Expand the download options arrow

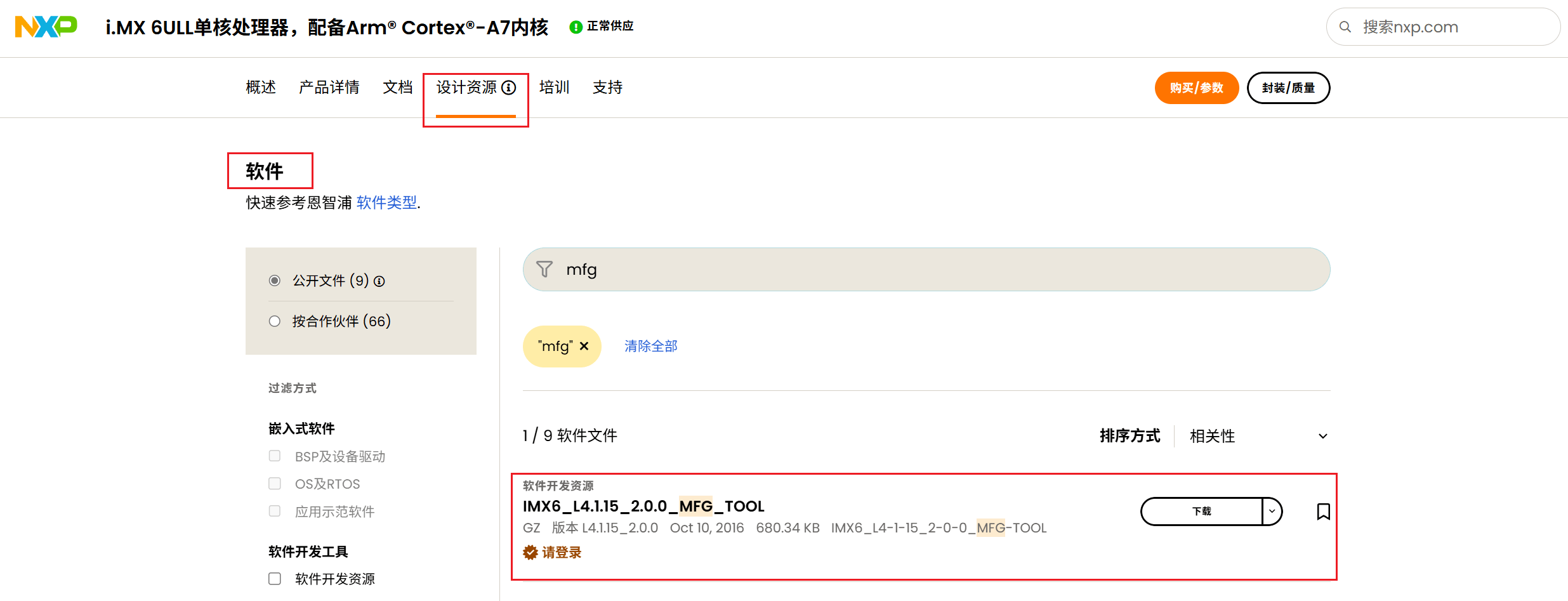tap(1272, 512)
